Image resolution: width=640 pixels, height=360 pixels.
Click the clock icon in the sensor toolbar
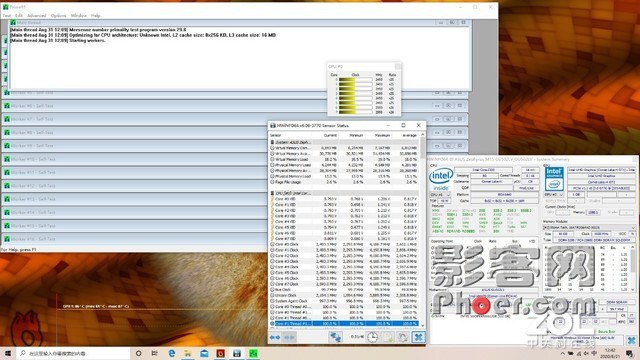coord(373,337)
